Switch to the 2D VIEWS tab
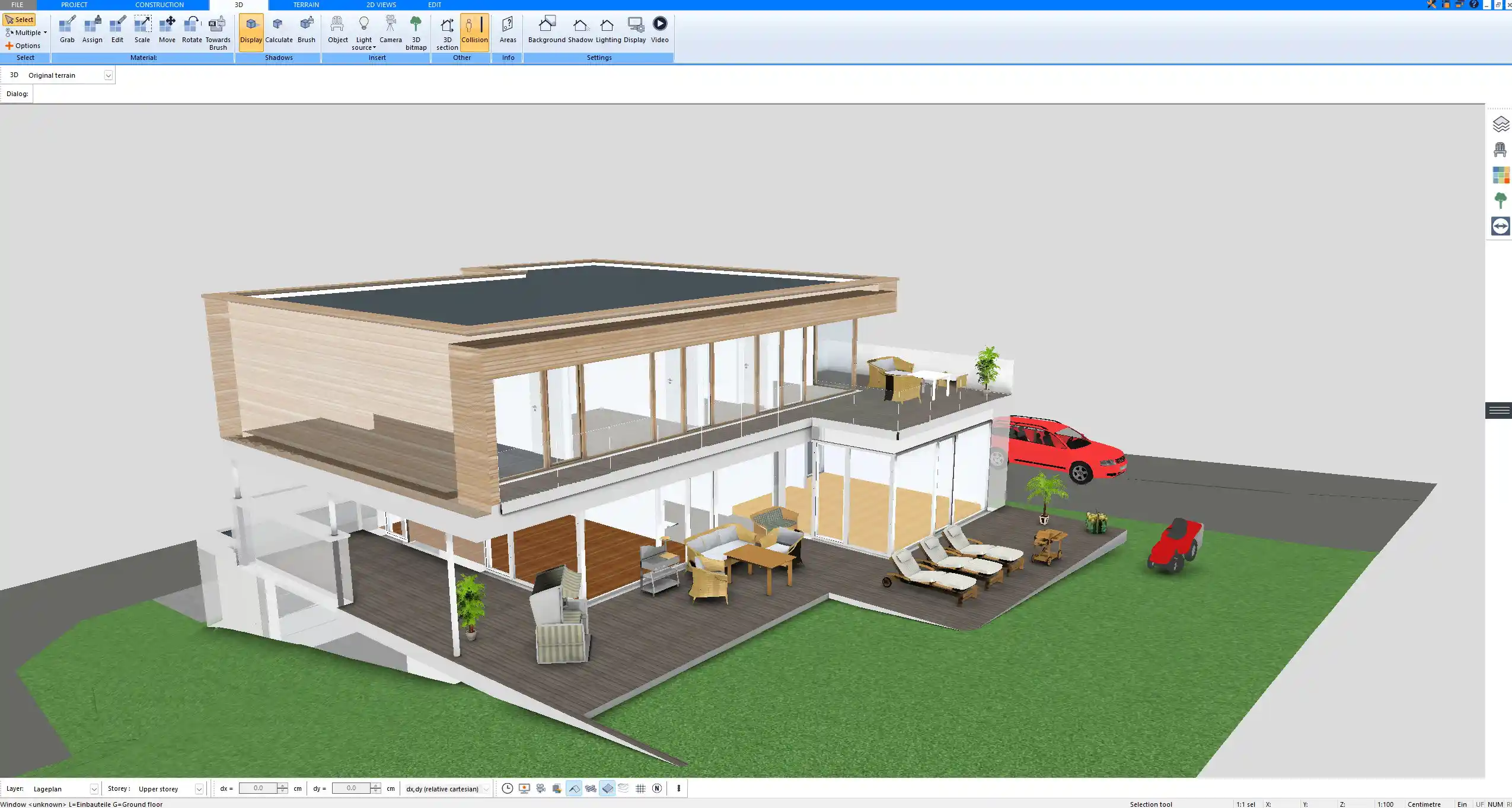Image resolution: width=1512 pixels, height=808 pixels. [x=381, y=5]
